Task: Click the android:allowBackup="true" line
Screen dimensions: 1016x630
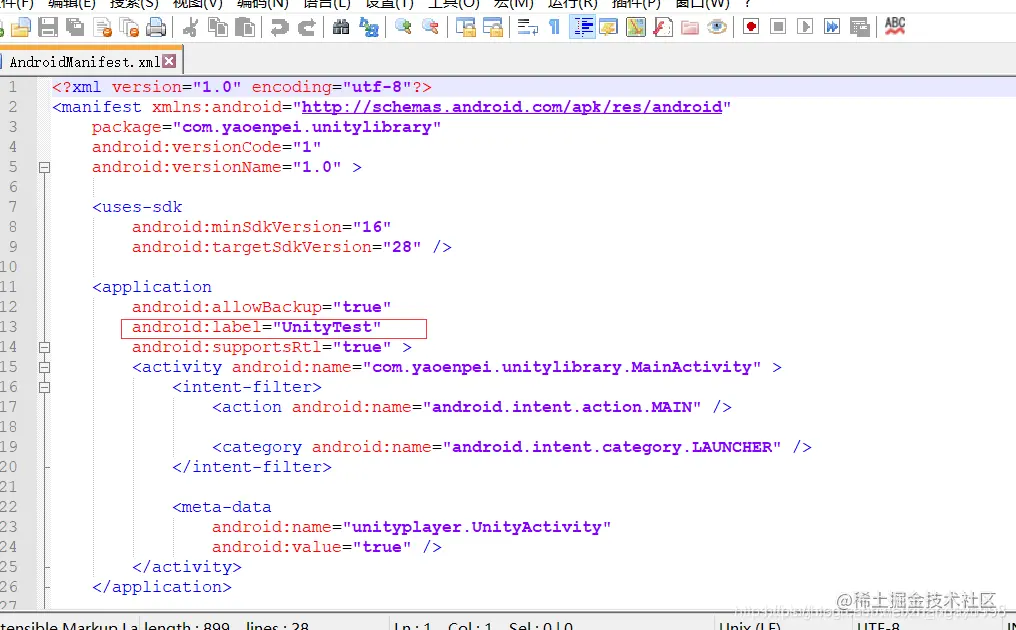Action: pyautogui.click(x=261, y=307)
